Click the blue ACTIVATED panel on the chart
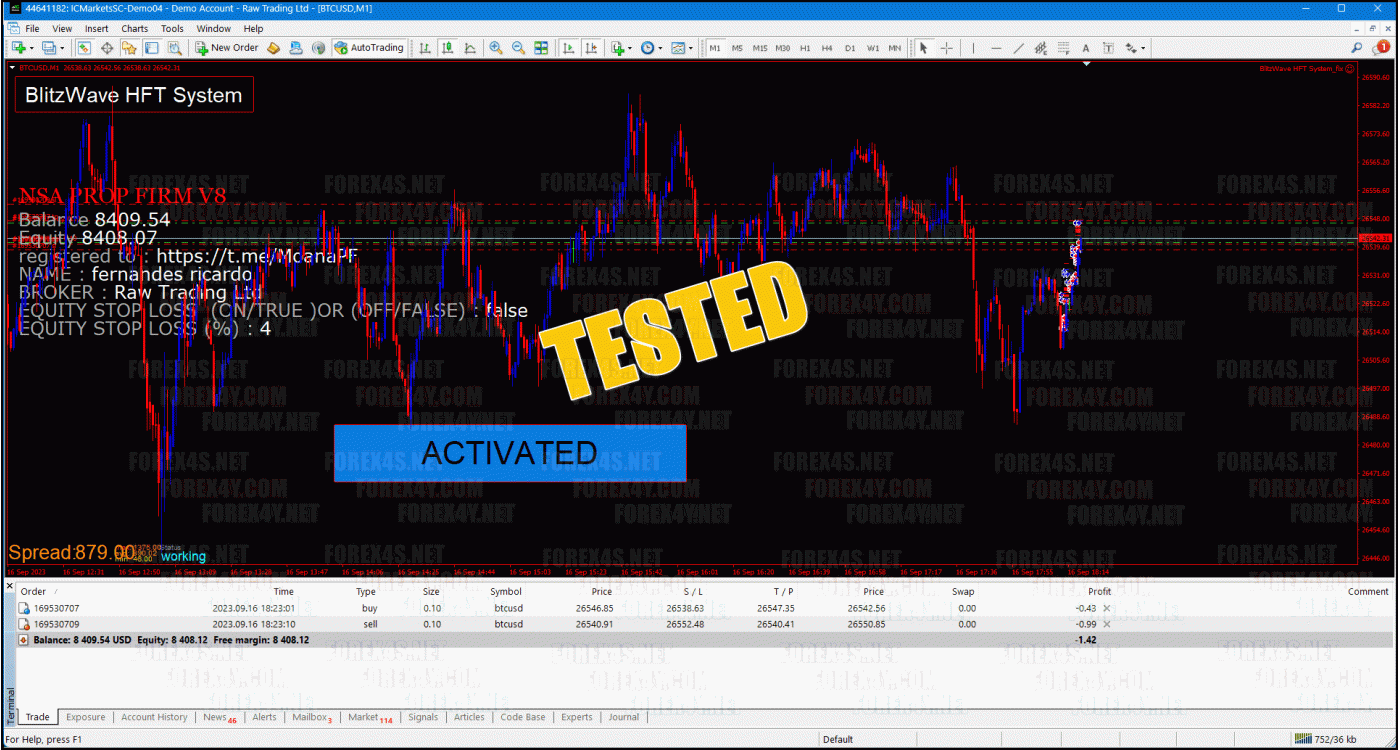The width and height of the screenshot is (1400, 750). pos(510,453)
